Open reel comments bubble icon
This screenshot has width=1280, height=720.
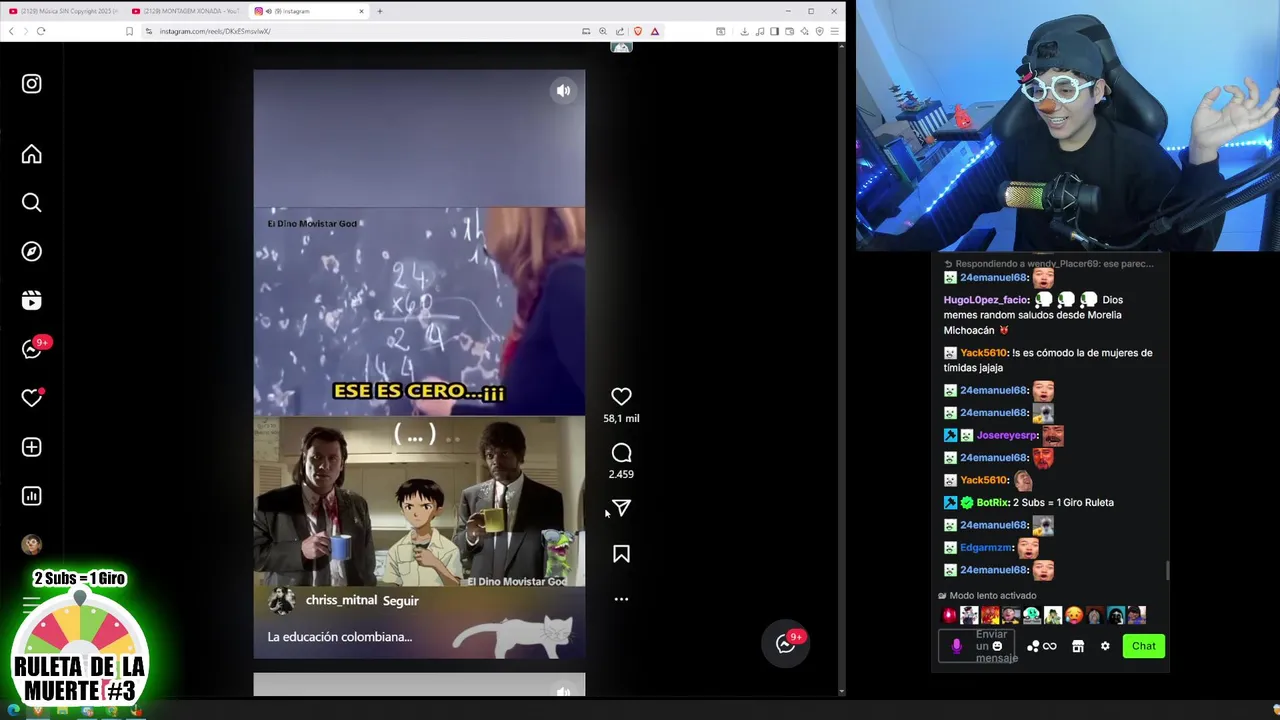[621, 453]
